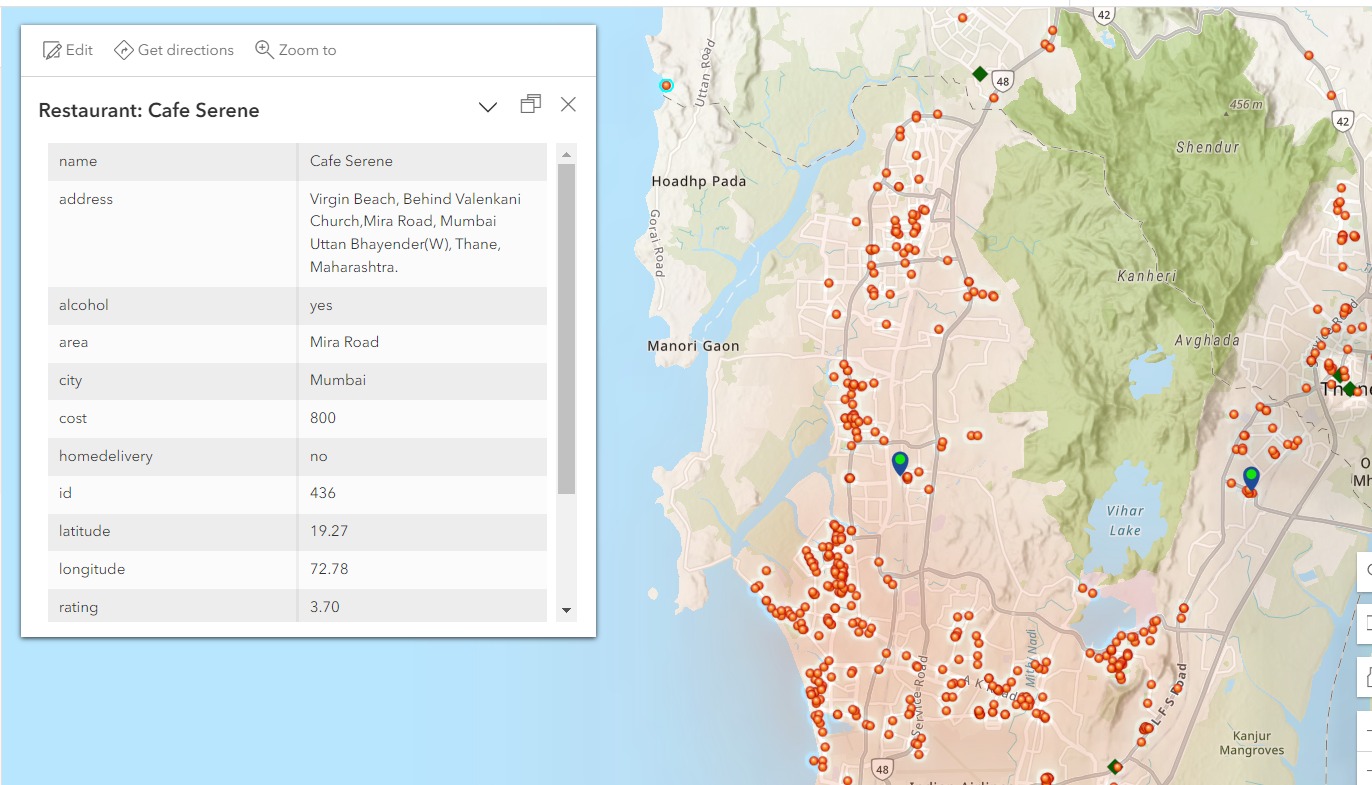
Task: Click the cyan-highlighted restaurant point near Uttan Road
Action: pyautogui.click(x=666, y=86)
